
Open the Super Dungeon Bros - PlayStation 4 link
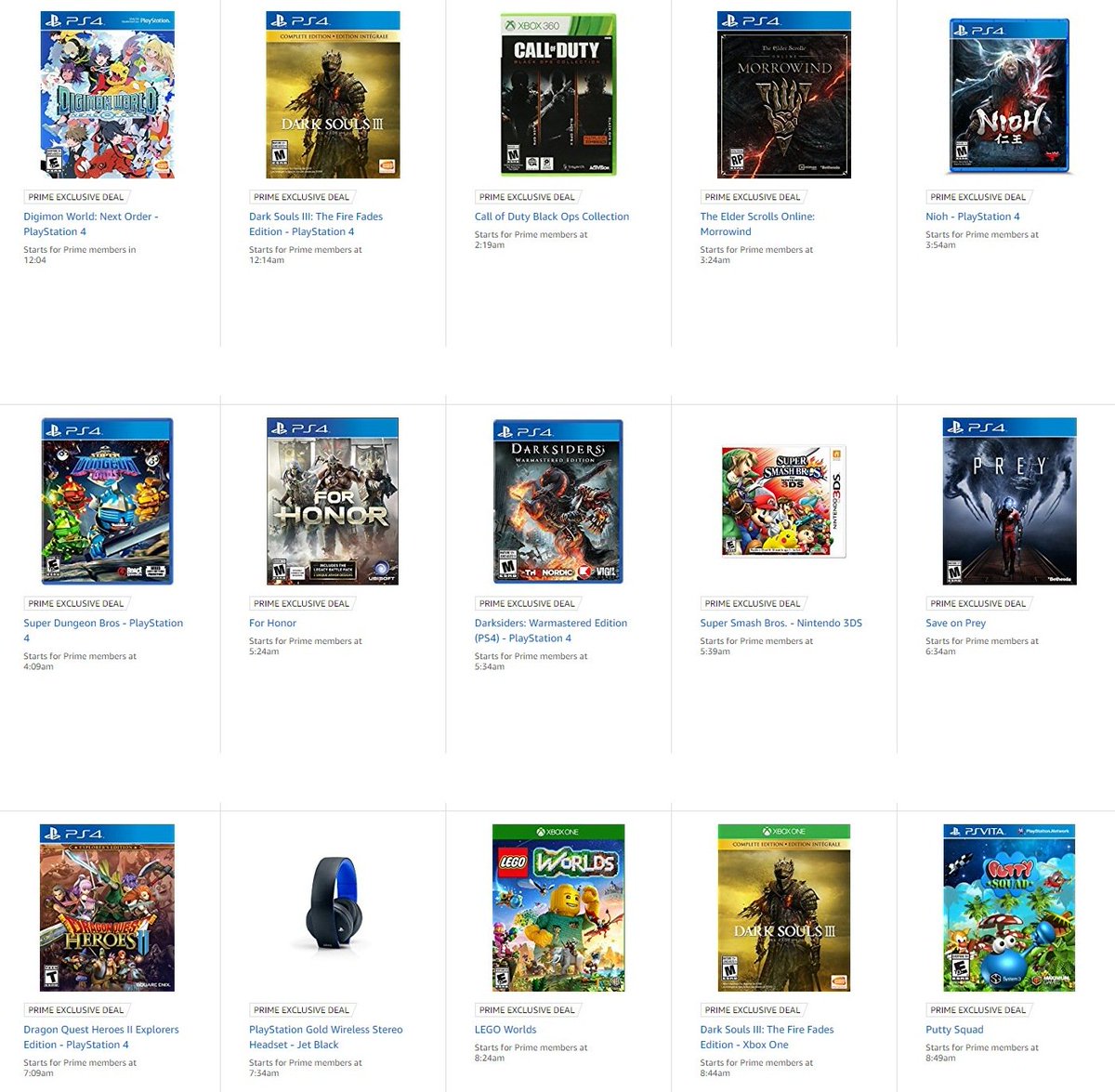pos(103,630)
